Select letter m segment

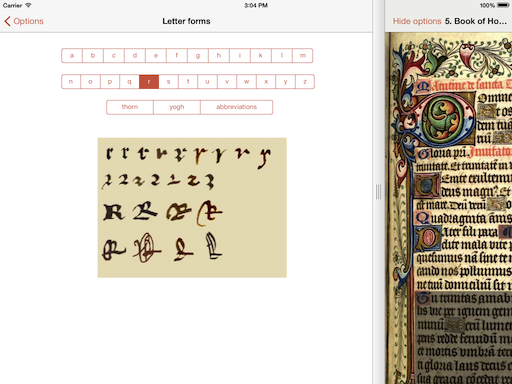click(303, 56)
